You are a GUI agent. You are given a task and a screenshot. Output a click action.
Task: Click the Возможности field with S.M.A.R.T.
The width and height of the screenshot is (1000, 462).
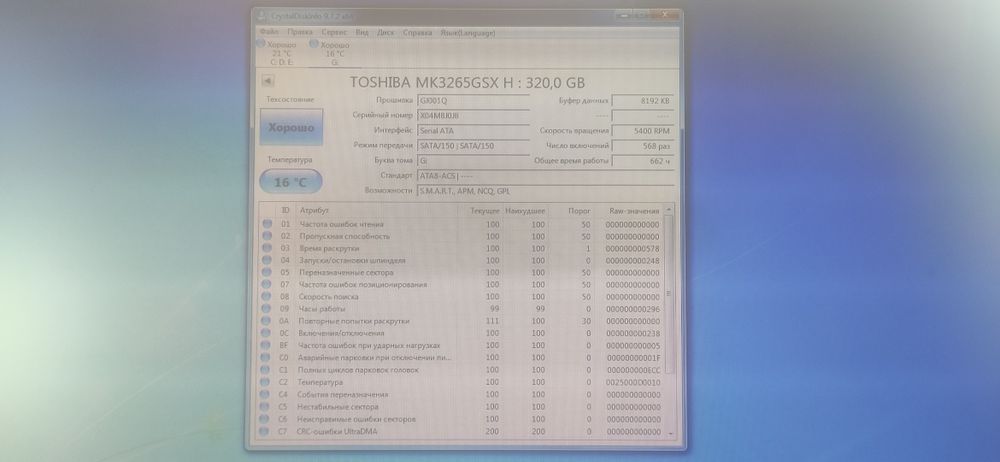tap(545, 191)
